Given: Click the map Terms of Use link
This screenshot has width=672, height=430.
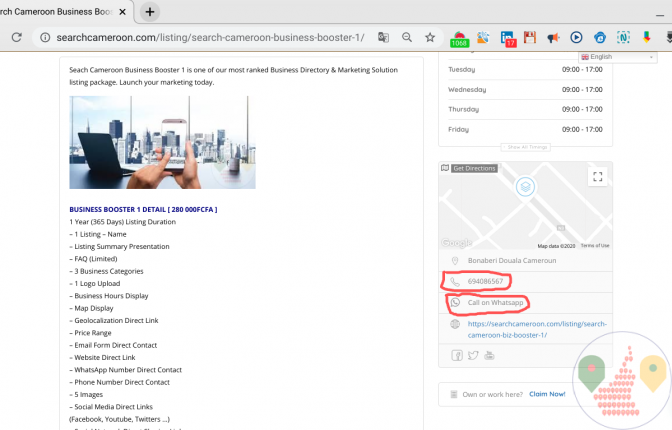Looking at the screenshot, I should (595, 246).
